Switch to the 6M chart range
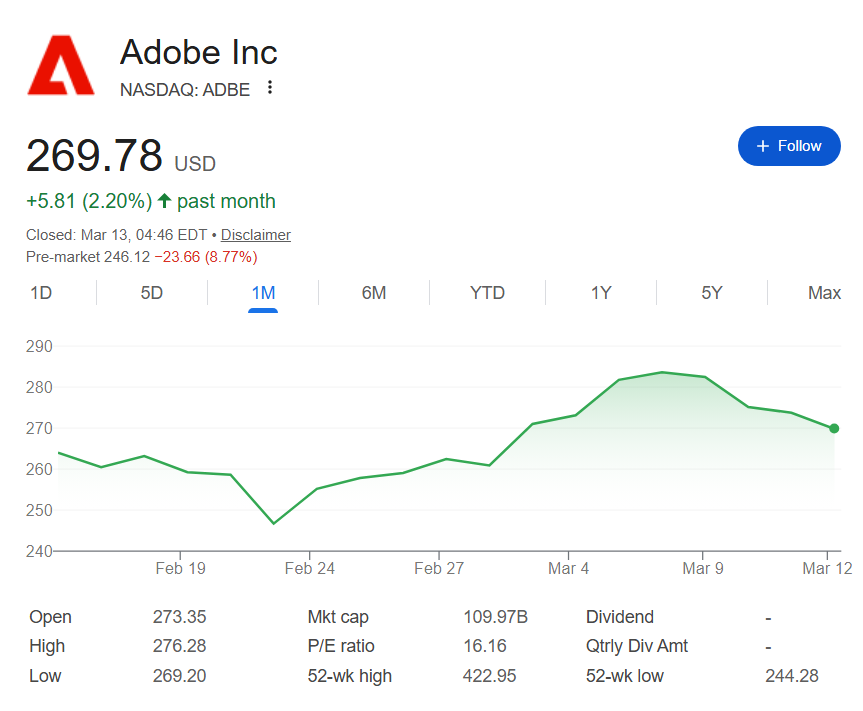This screenshot has height=711, width=863. click(x=373, y=293)
